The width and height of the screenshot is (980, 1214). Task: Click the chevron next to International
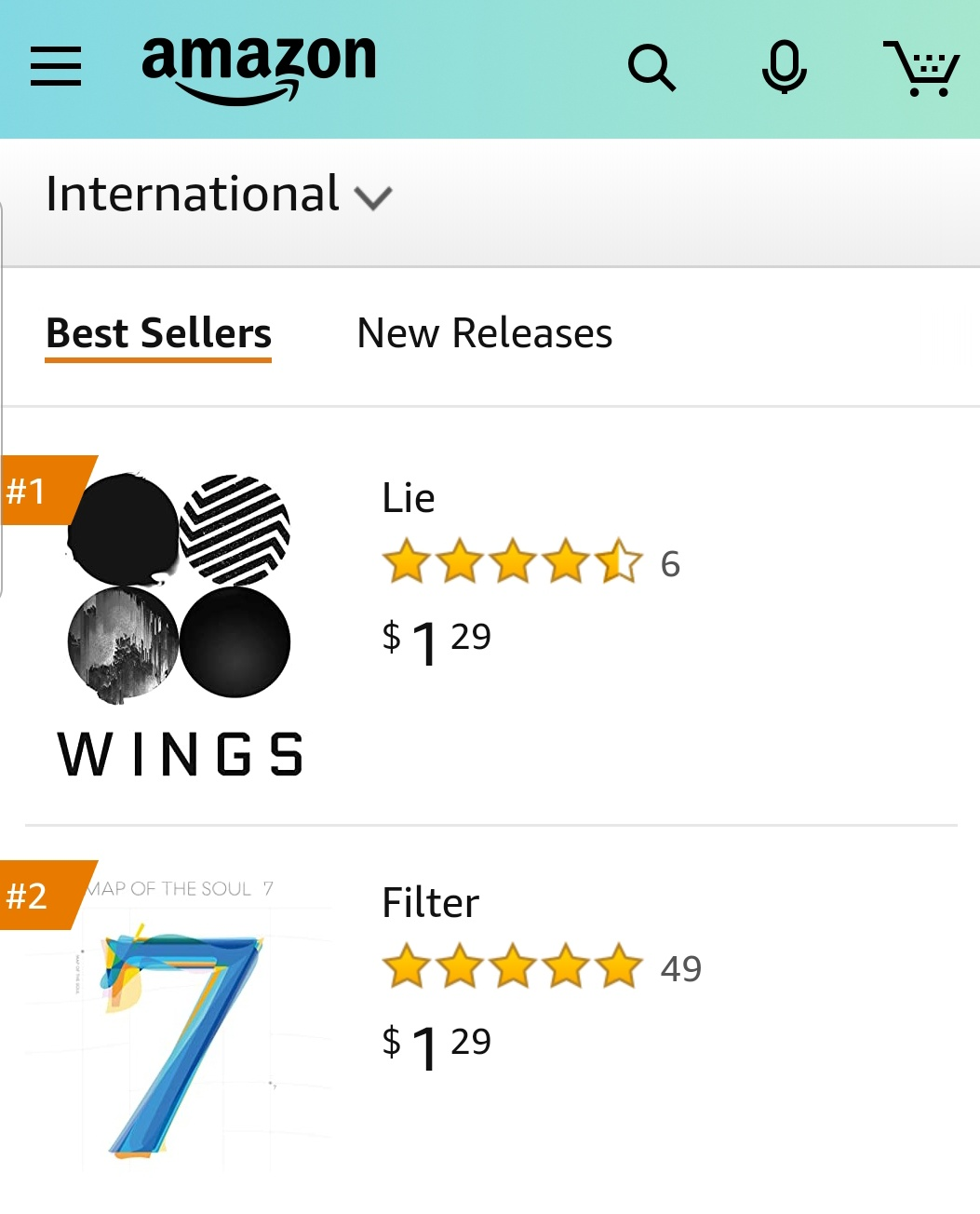pyautogui.click(x=373, y=197)
